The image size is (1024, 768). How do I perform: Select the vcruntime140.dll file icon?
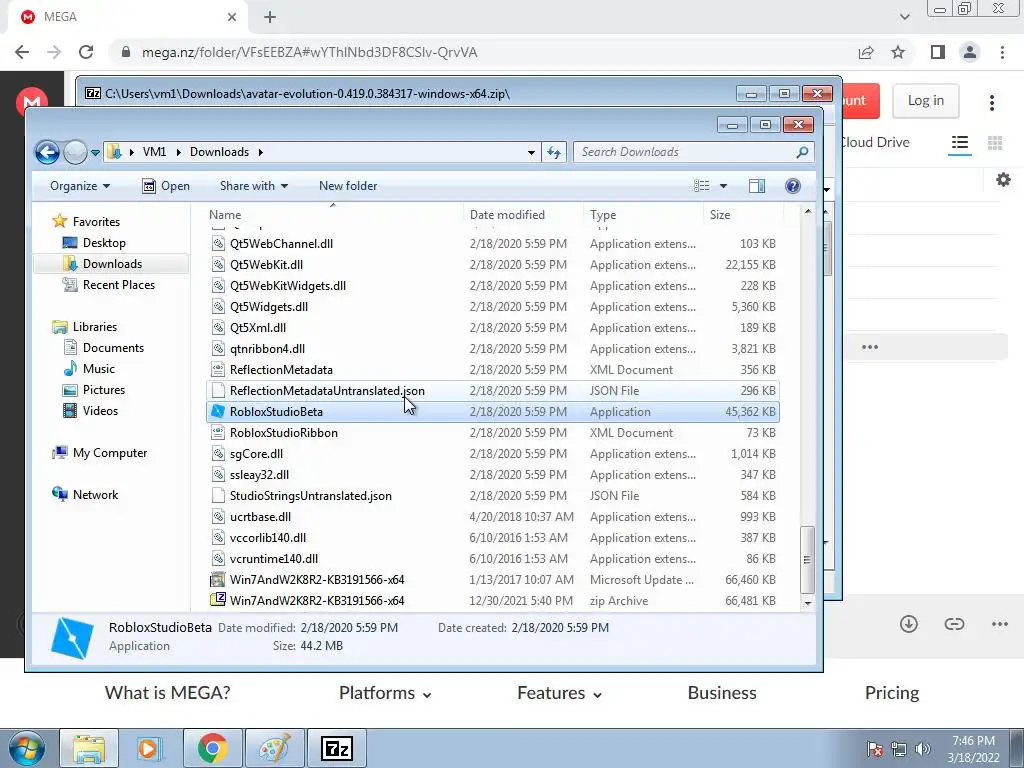[217, 559]
